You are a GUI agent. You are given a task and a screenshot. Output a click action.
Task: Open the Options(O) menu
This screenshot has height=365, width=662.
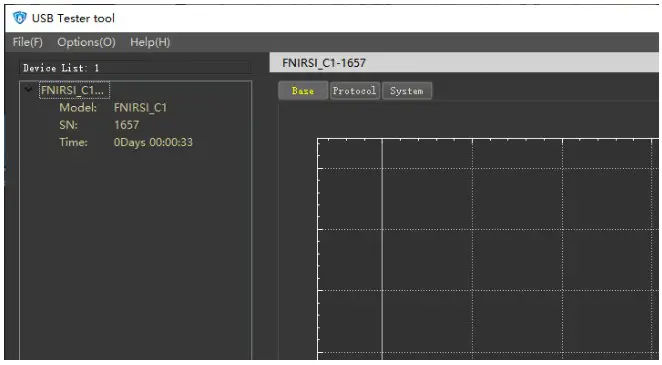(86, 42)
